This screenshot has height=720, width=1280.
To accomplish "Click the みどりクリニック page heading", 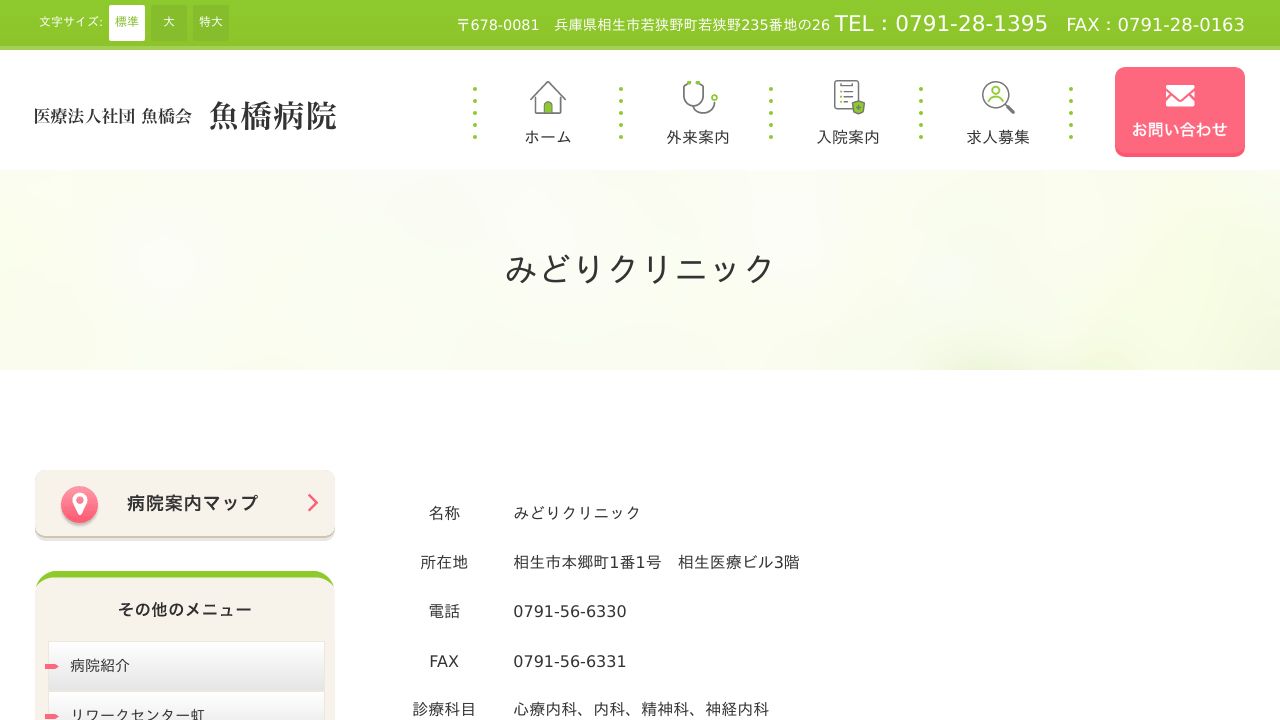I will point(640,268).
